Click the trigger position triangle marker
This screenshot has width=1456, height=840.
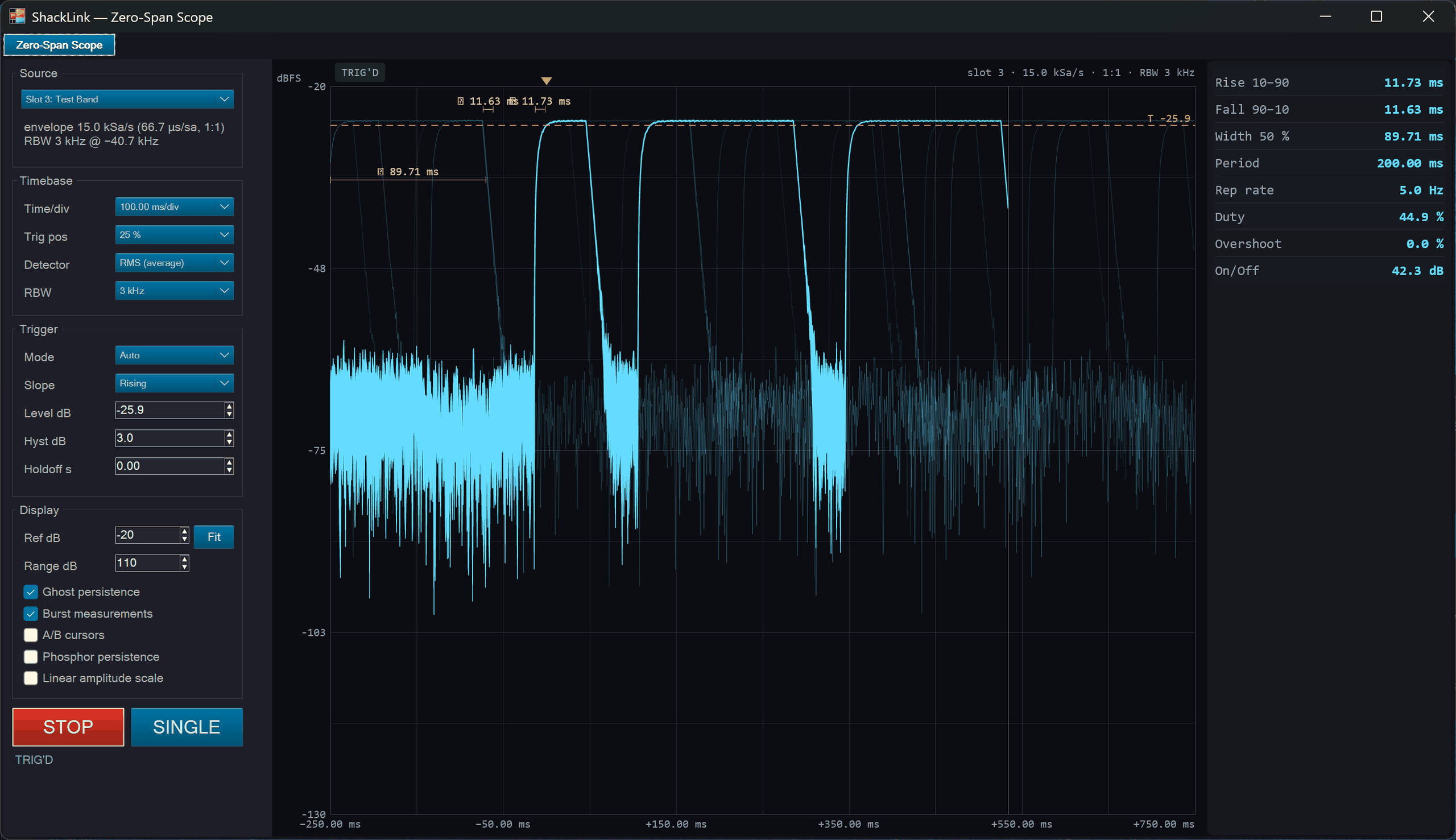click(547, 81)
